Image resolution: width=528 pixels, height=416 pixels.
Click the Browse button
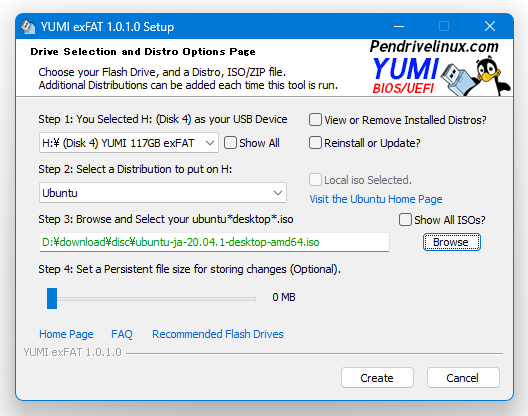pyautogui.click(x=452, y=242)
